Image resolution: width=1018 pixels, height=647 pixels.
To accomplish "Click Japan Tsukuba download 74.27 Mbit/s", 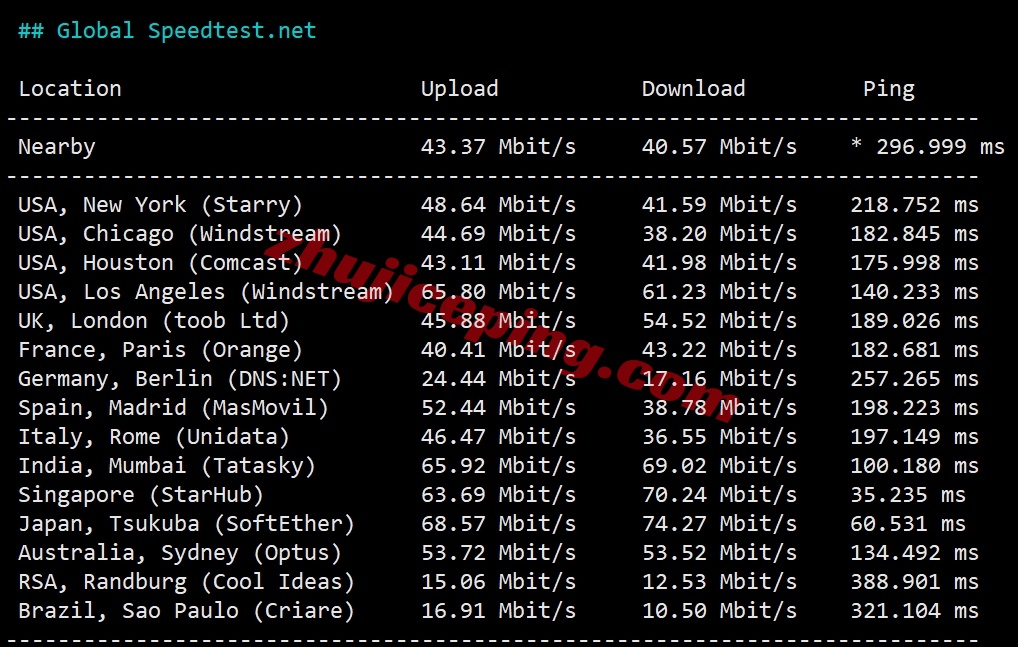I will [719, 524].
